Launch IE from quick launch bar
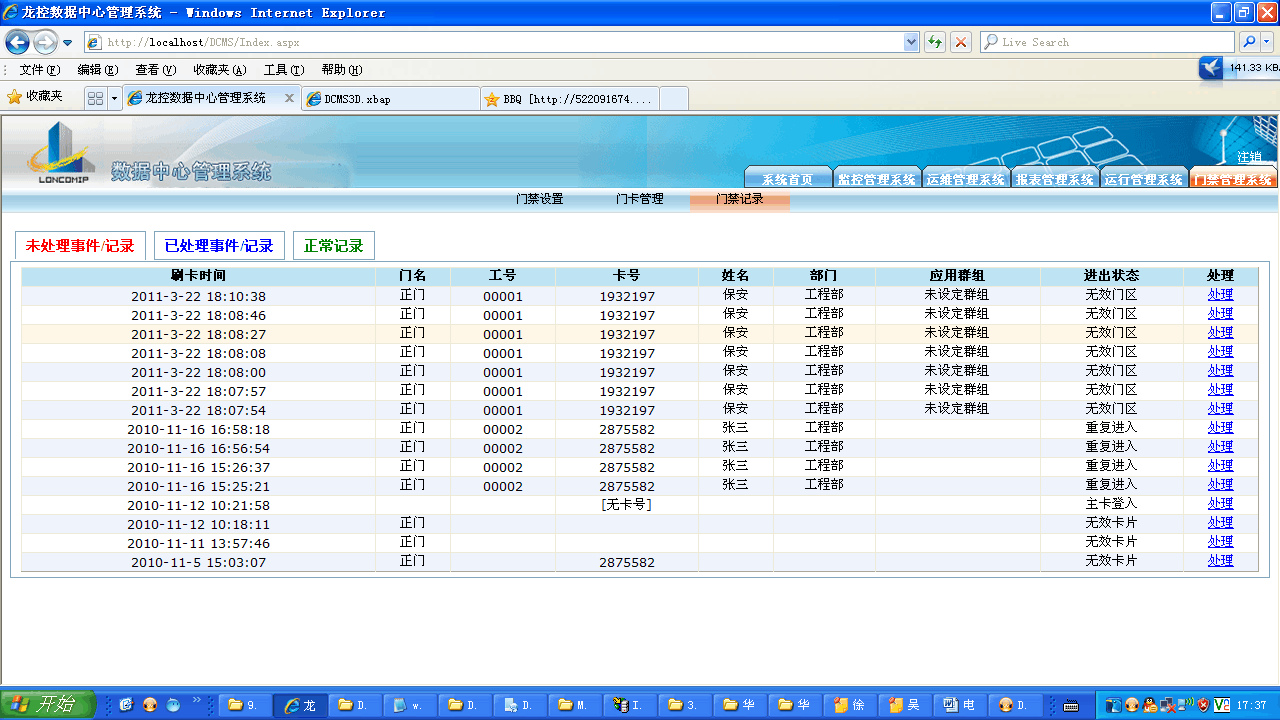 click(x=126, y=705)
